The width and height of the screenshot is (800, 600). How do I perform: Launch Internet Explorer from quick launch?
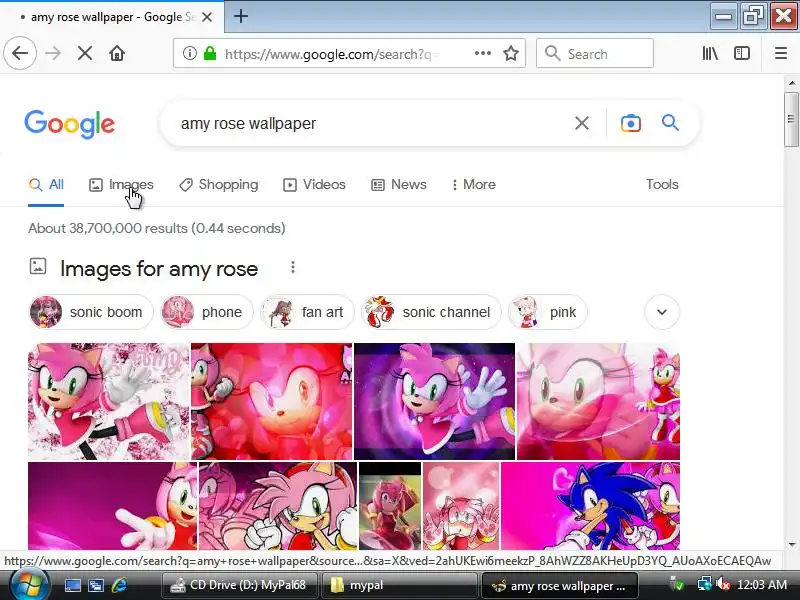point(119,585)
